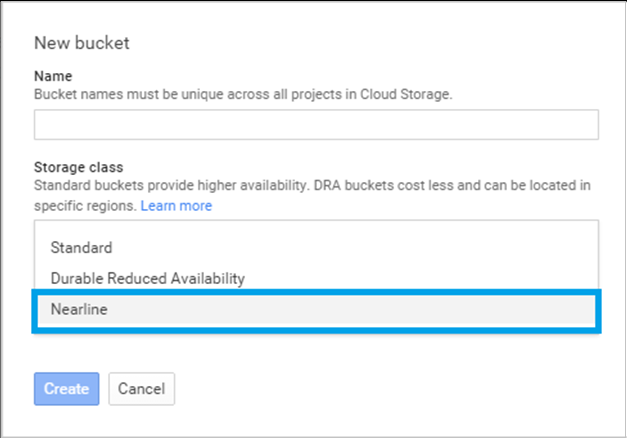Click the Cancel button
The image size is (627, 438).
(x=141, y=388)
